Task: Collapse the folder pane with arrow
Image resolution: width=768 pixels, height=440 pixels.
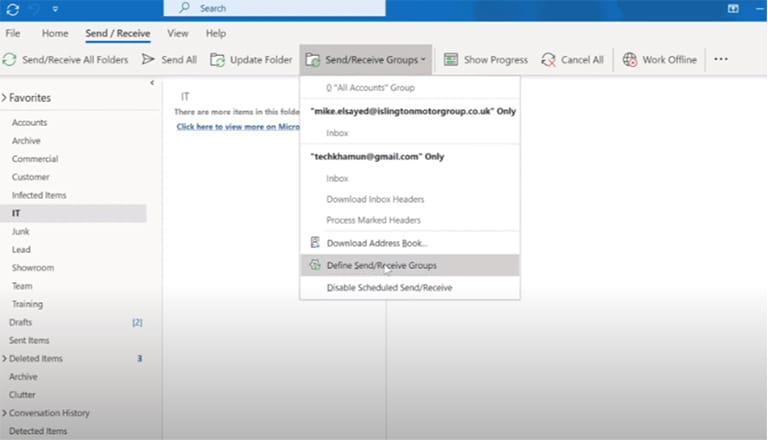Action: point(152,83)
